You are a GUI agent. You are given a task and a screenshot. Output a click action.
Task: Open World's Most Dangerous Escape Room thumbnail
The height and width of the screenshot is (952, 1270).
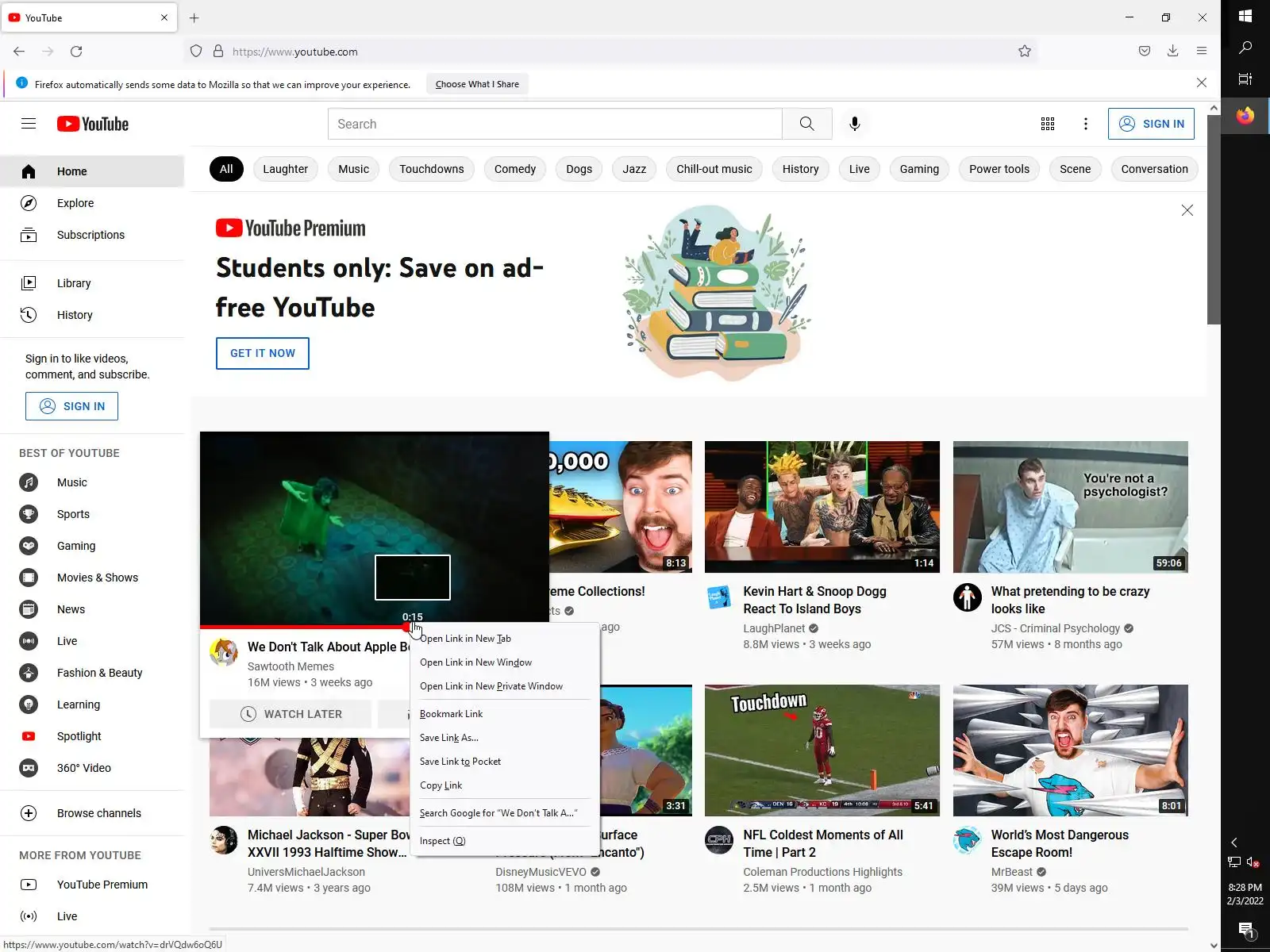click(x=1070, y=750)
